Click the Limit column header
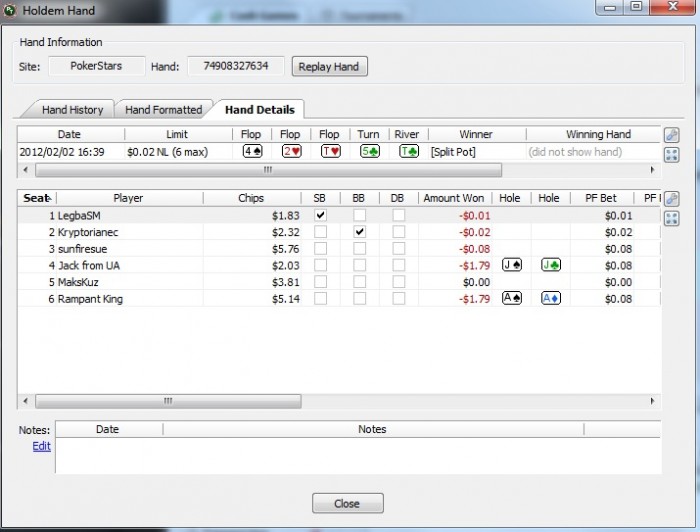 tap(177, 134)
